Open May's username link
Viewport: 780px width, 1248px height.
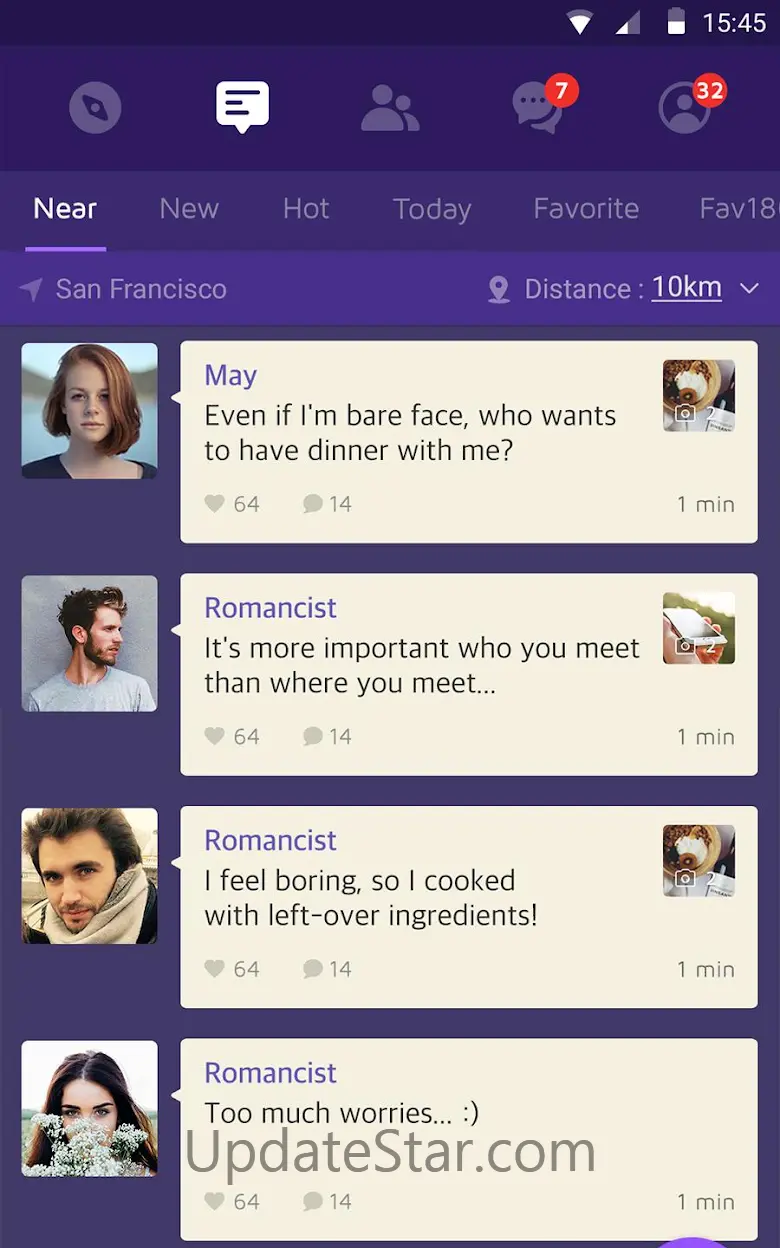(x=231, y=375)
